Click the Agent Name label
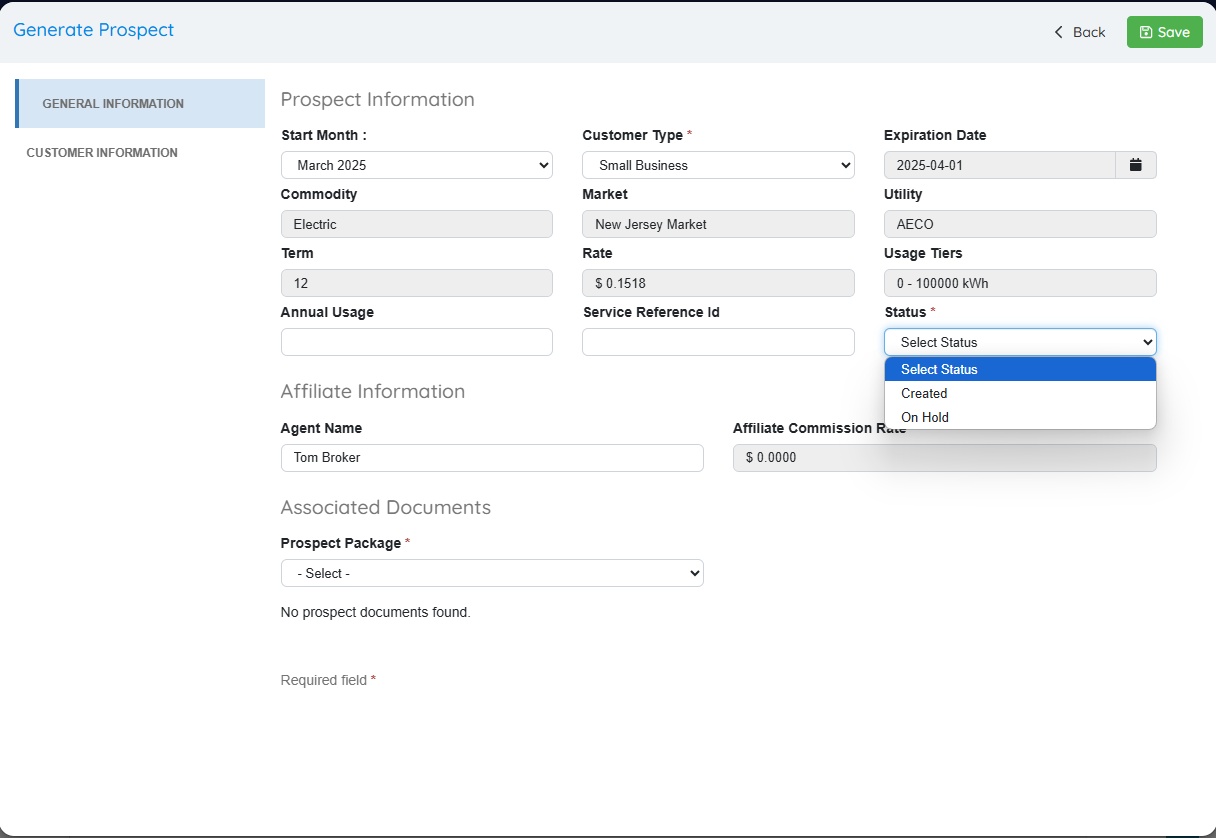Image resolution: width=1216 pixels, height=838 pixels. click(x=321, y=428)
